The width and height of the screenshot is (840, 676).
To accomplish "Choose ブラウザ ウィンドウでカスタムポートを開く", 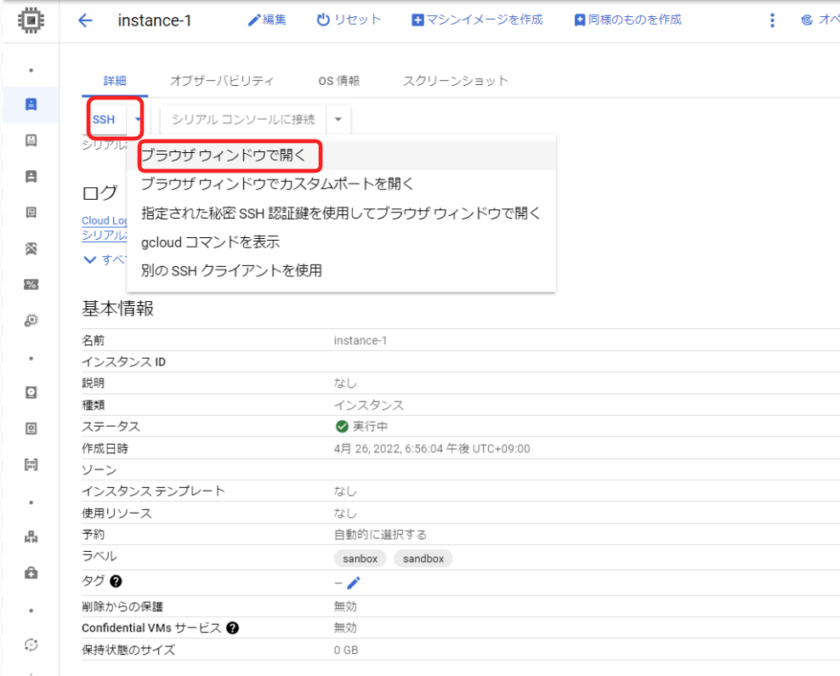I will point(341,184).
